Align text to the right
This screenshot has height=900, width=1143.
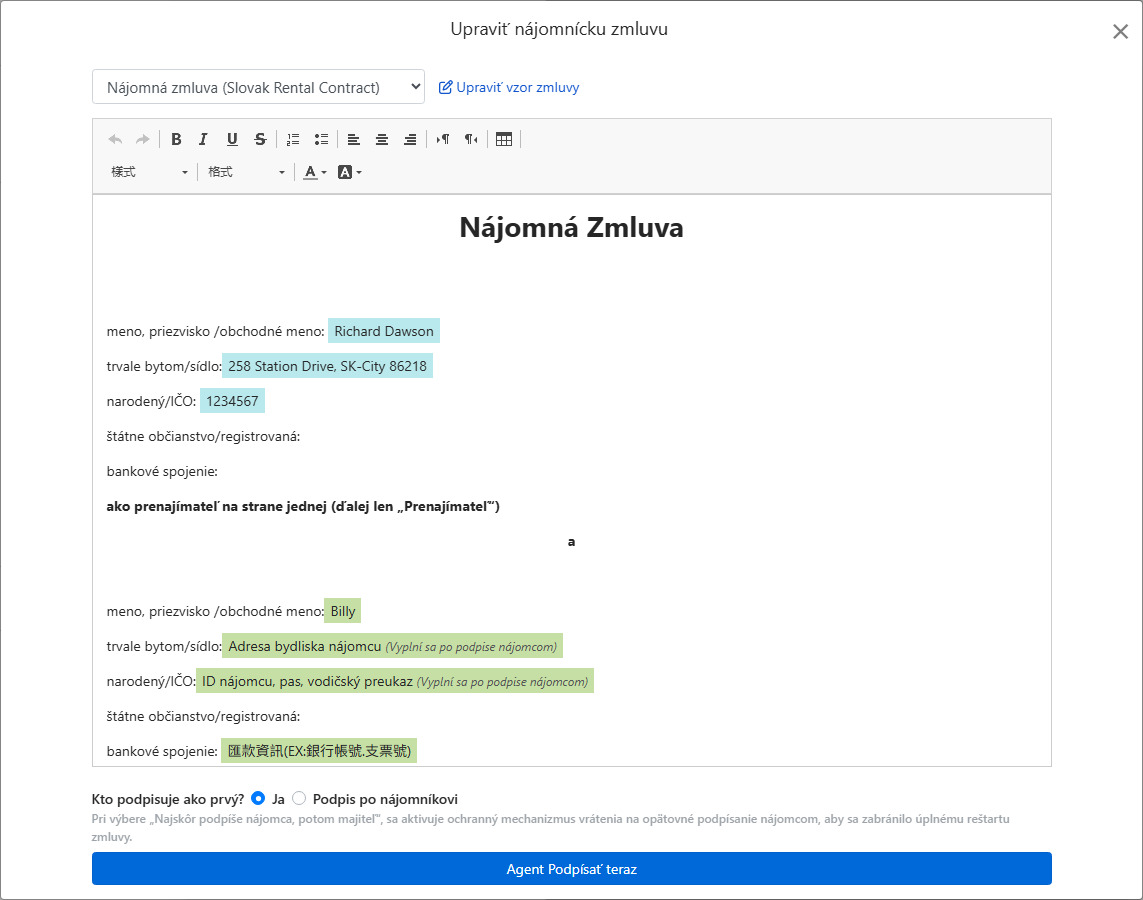click(x=410, y=139)
